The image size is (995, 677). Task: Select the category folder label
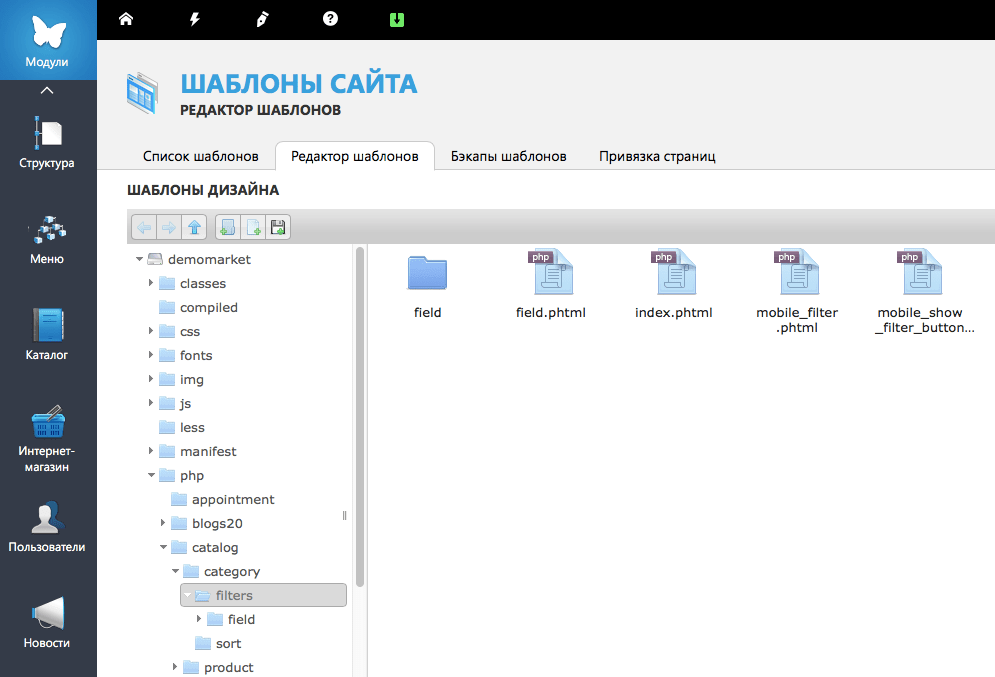(232, 572)
